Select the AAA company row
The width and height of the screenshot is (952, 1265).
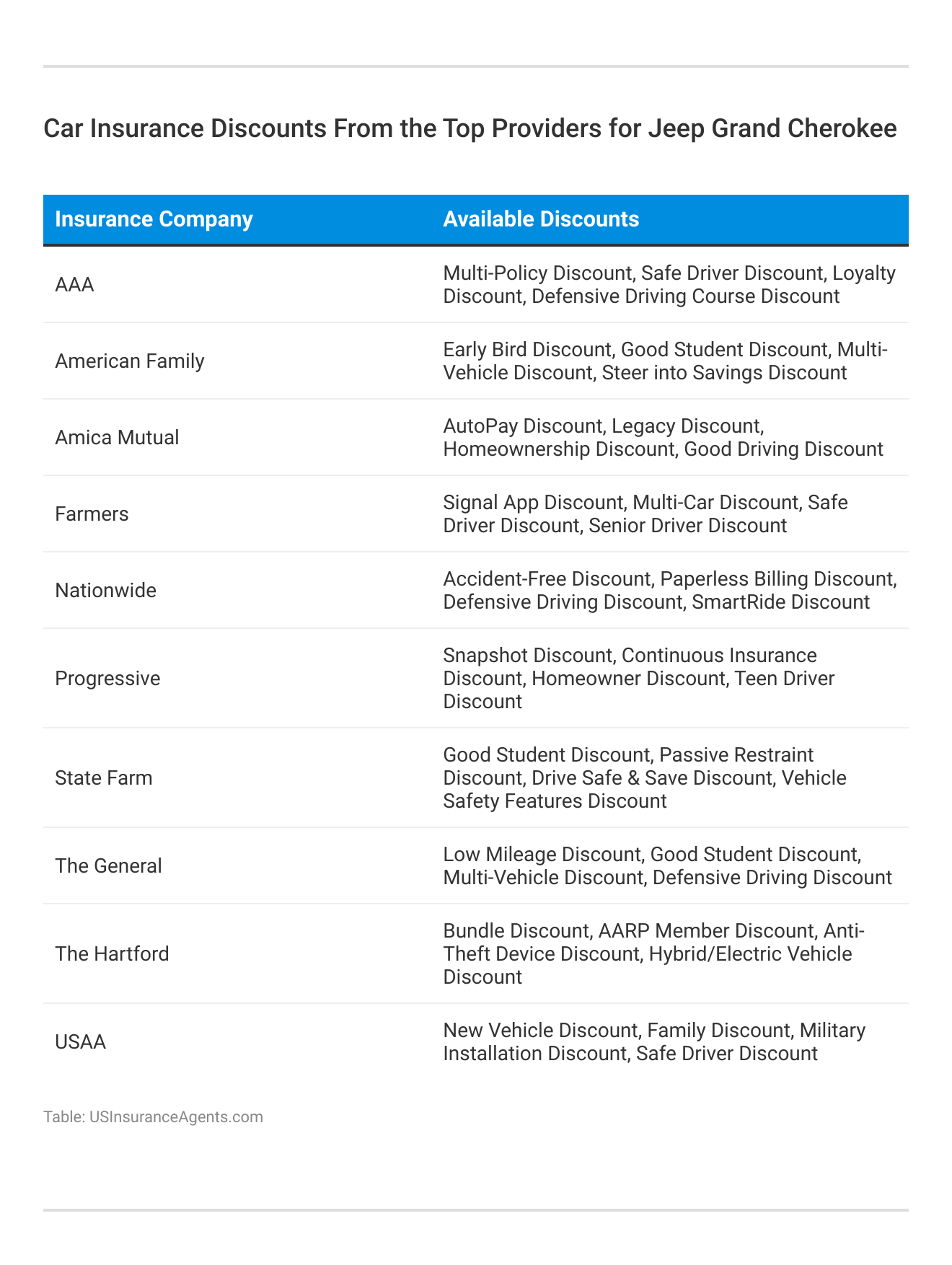(x=75, y=285)
